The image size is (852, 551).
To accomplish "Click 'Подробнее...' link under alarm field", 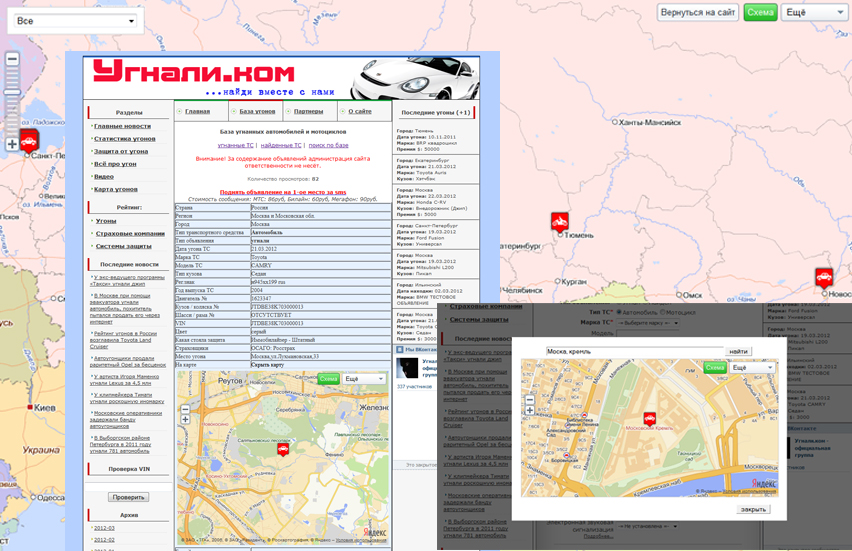I will 598,536.
